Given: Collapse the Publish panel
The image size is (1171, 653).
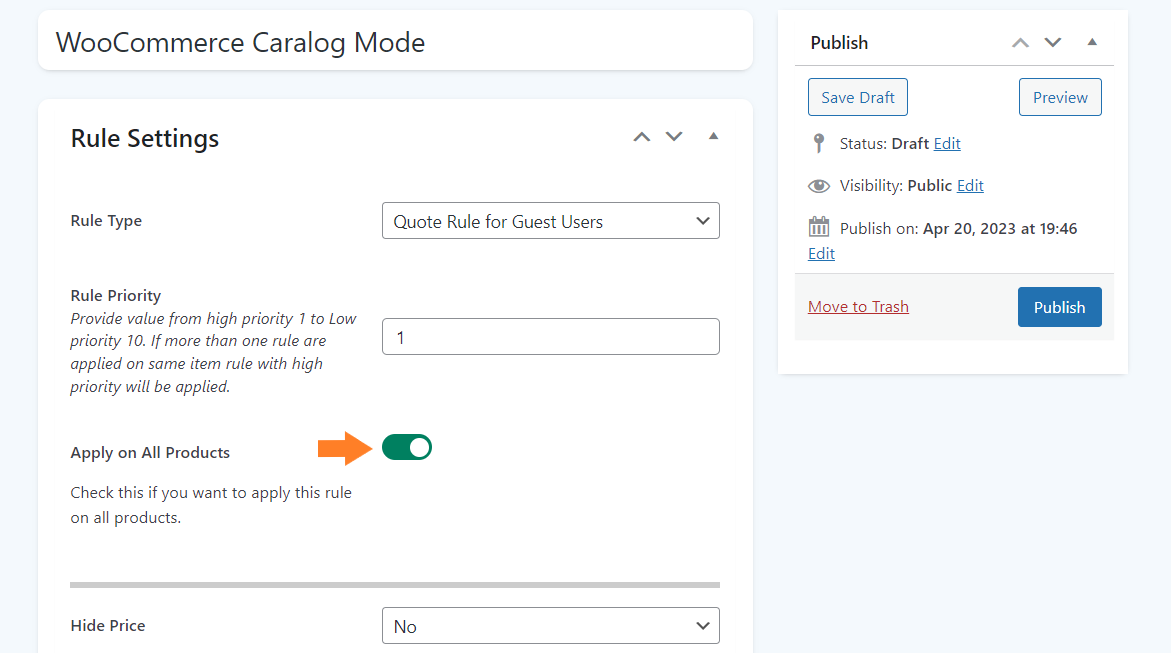Looking at the screenshot, I should (1092, 42).
